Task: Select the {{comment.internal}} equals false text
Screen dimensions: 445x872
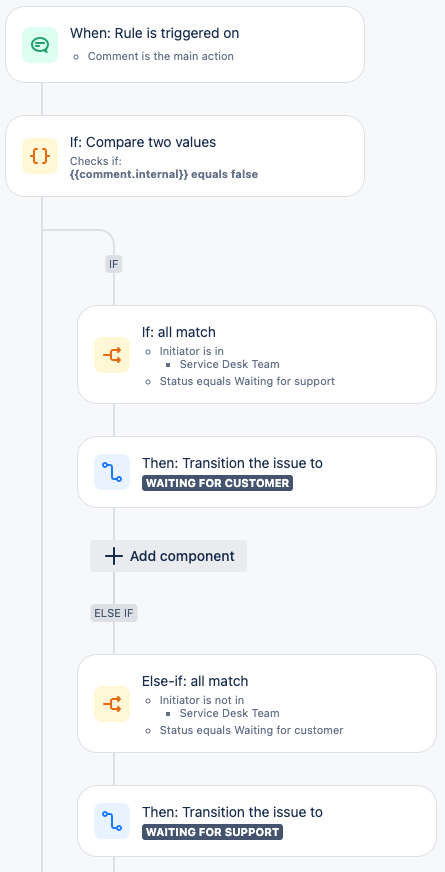Action: click(x=164, y=174)
